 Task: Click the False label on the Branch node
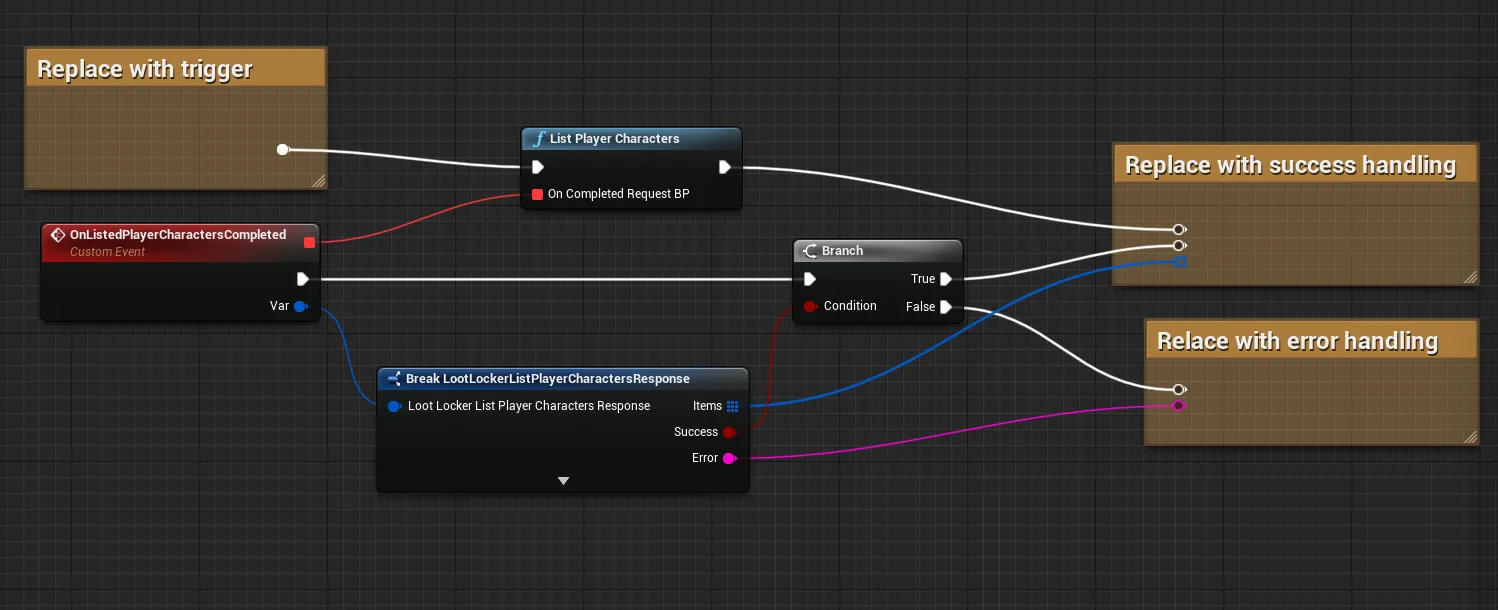(x=920, y=307)
